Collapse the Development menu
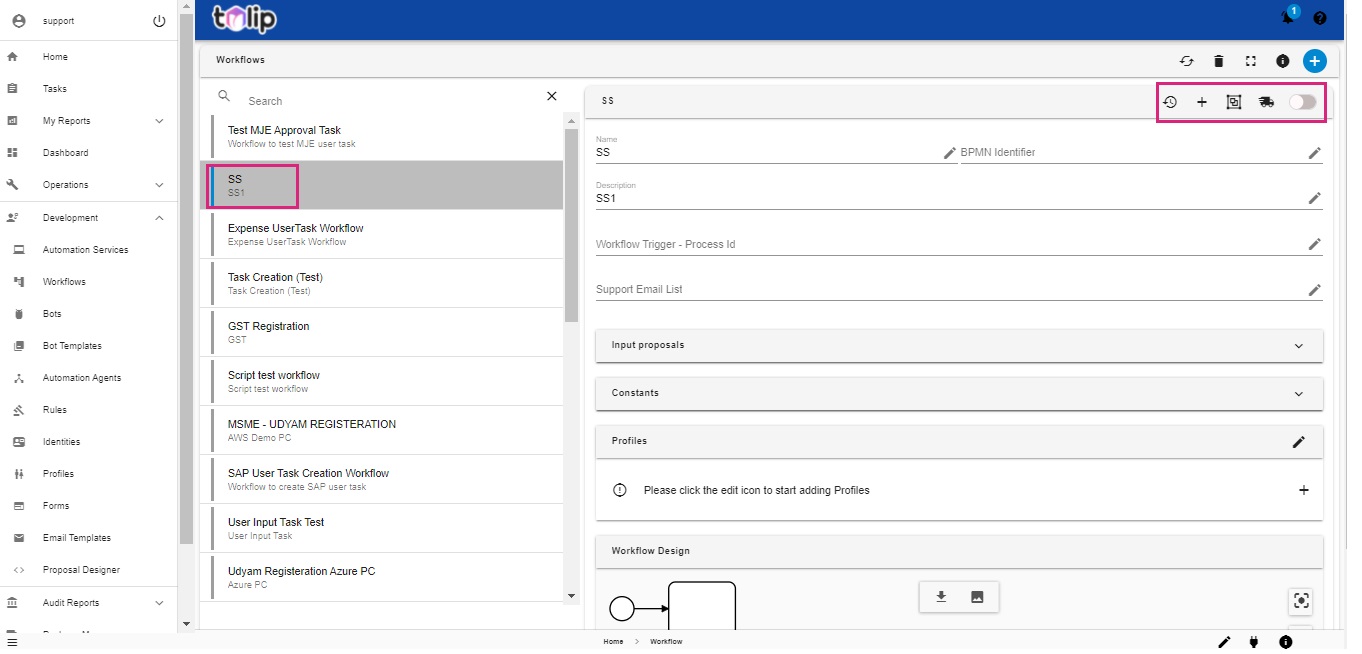Screen dimensions: 1362x654 click(x=88, y=218)
